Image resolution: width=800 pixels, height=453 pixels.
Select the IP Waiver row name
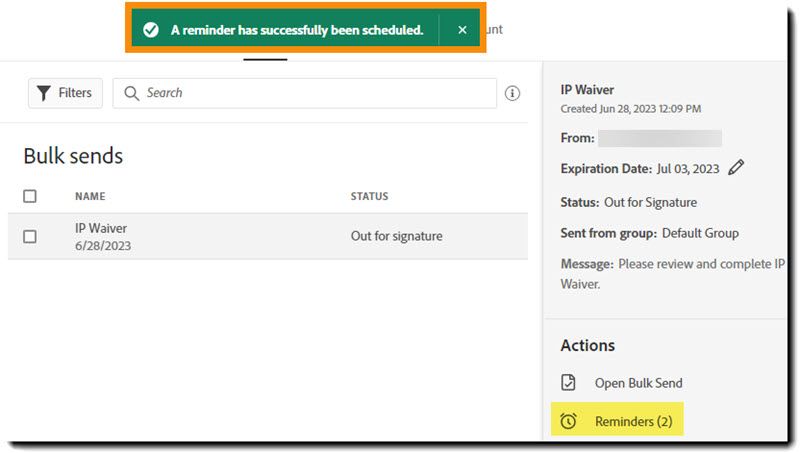click(101, 228)
